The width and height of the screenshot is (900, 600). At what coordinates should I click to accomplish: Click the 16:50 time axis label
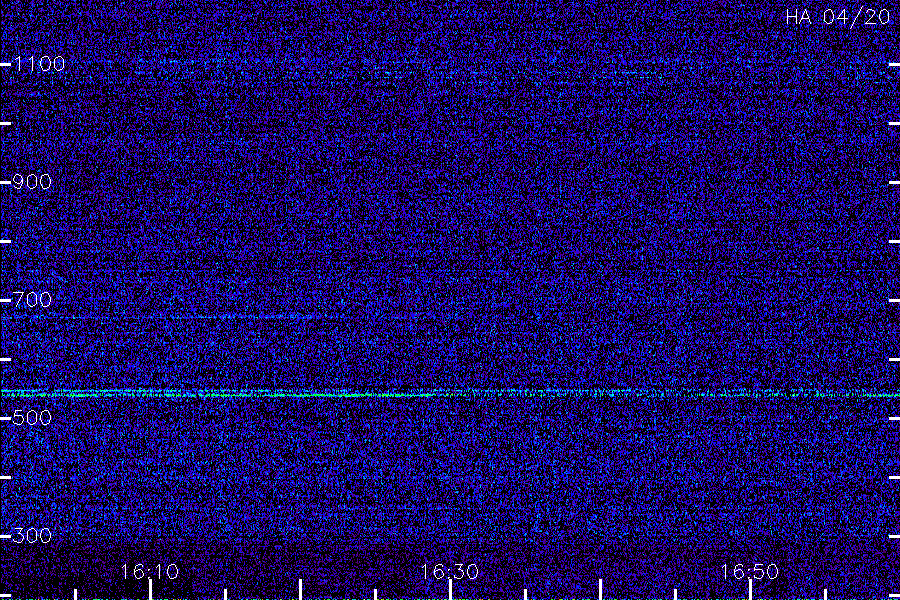(750, 572)
